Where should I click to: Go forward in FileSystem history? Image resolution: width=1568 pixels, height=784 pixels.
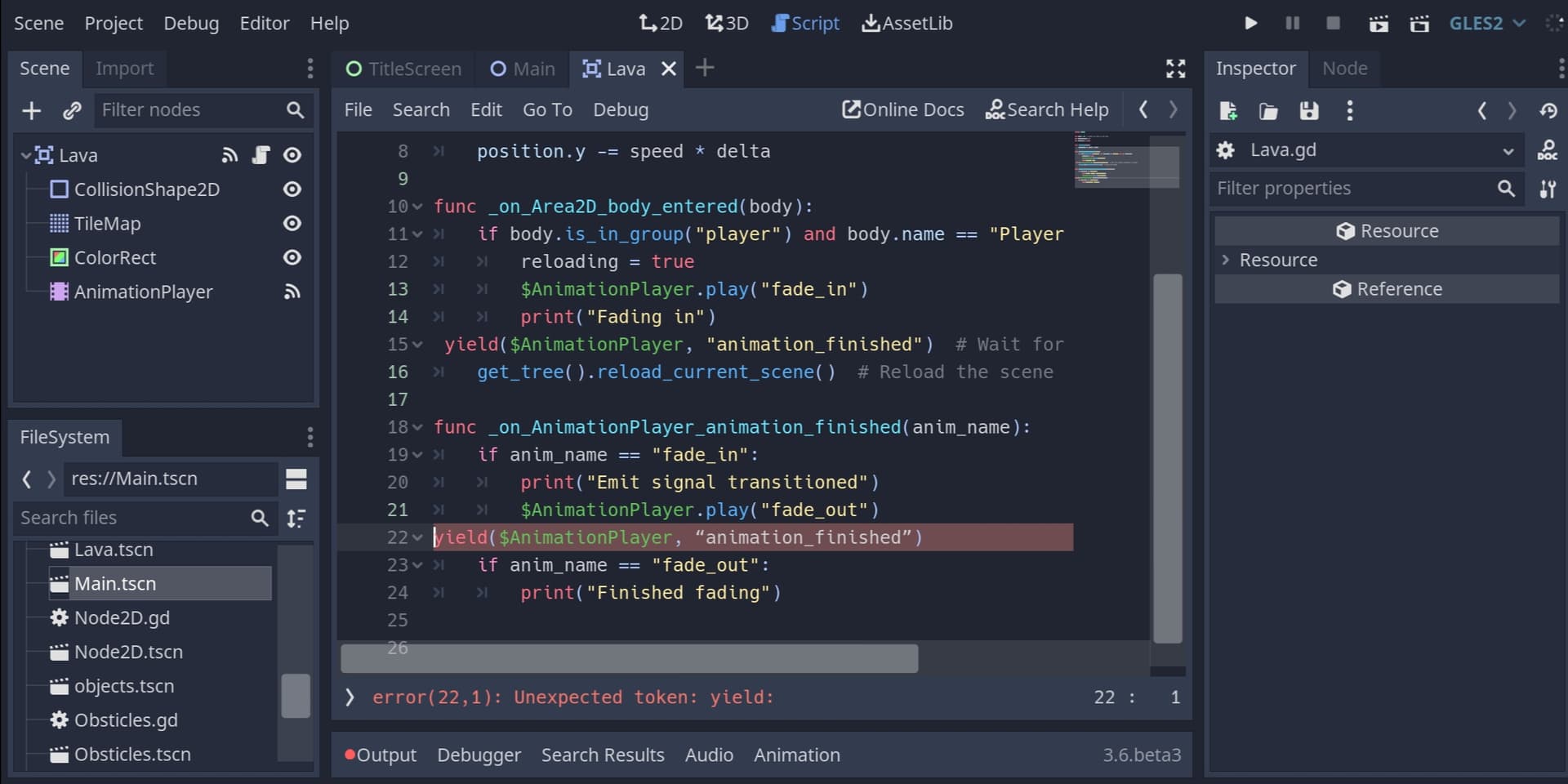coord(51,479)
